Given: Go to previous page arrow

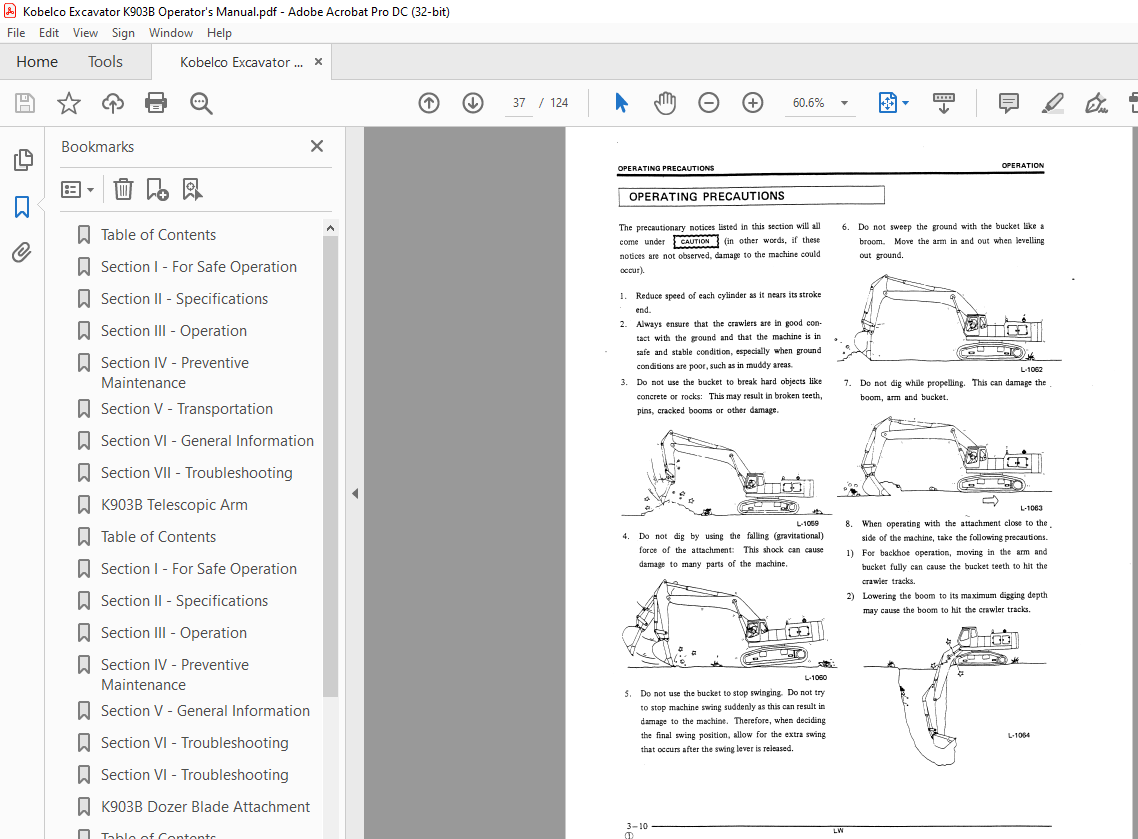Looking at the screenshot, I should (x=429, y=103).
